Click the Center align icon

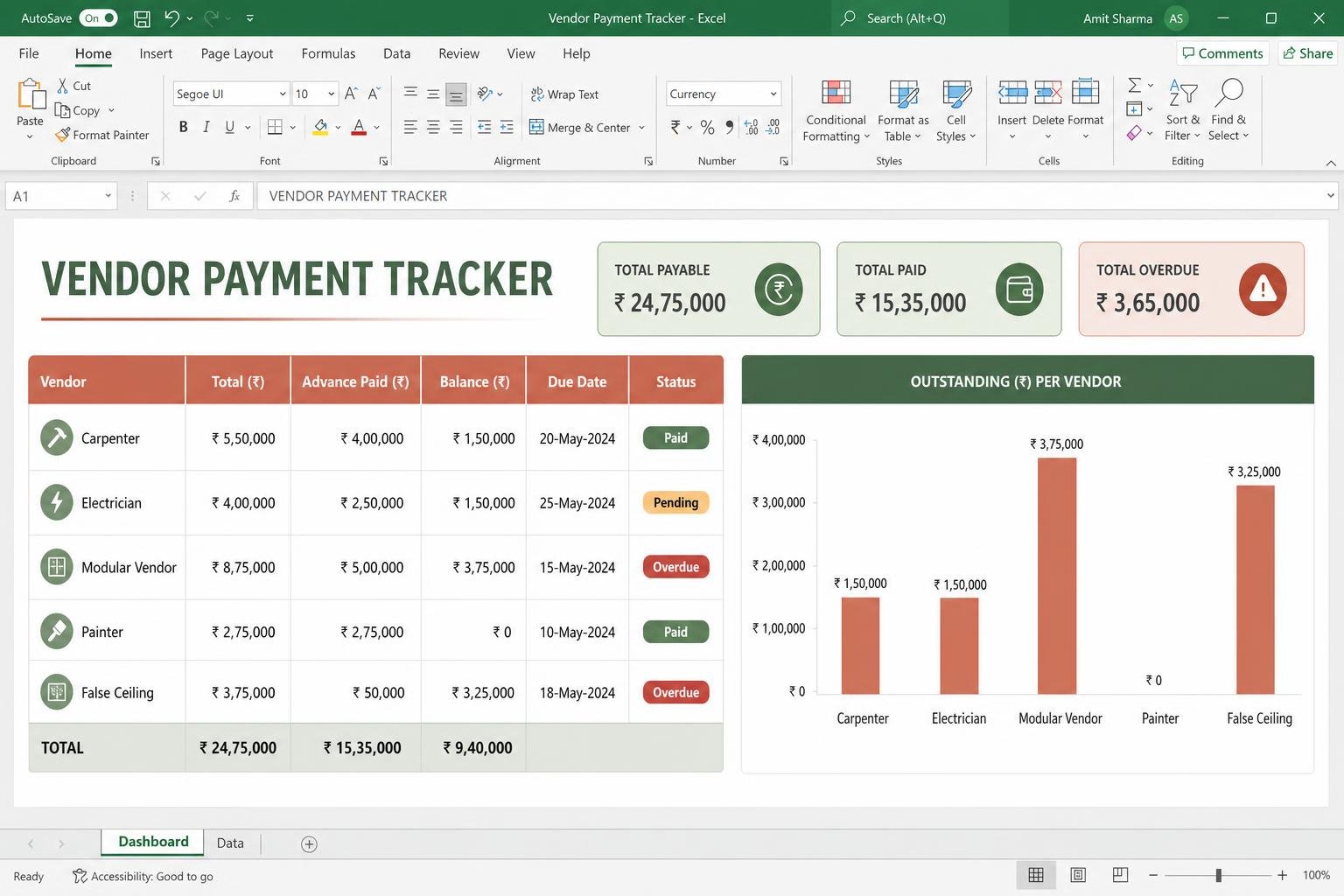coord(433,127)
